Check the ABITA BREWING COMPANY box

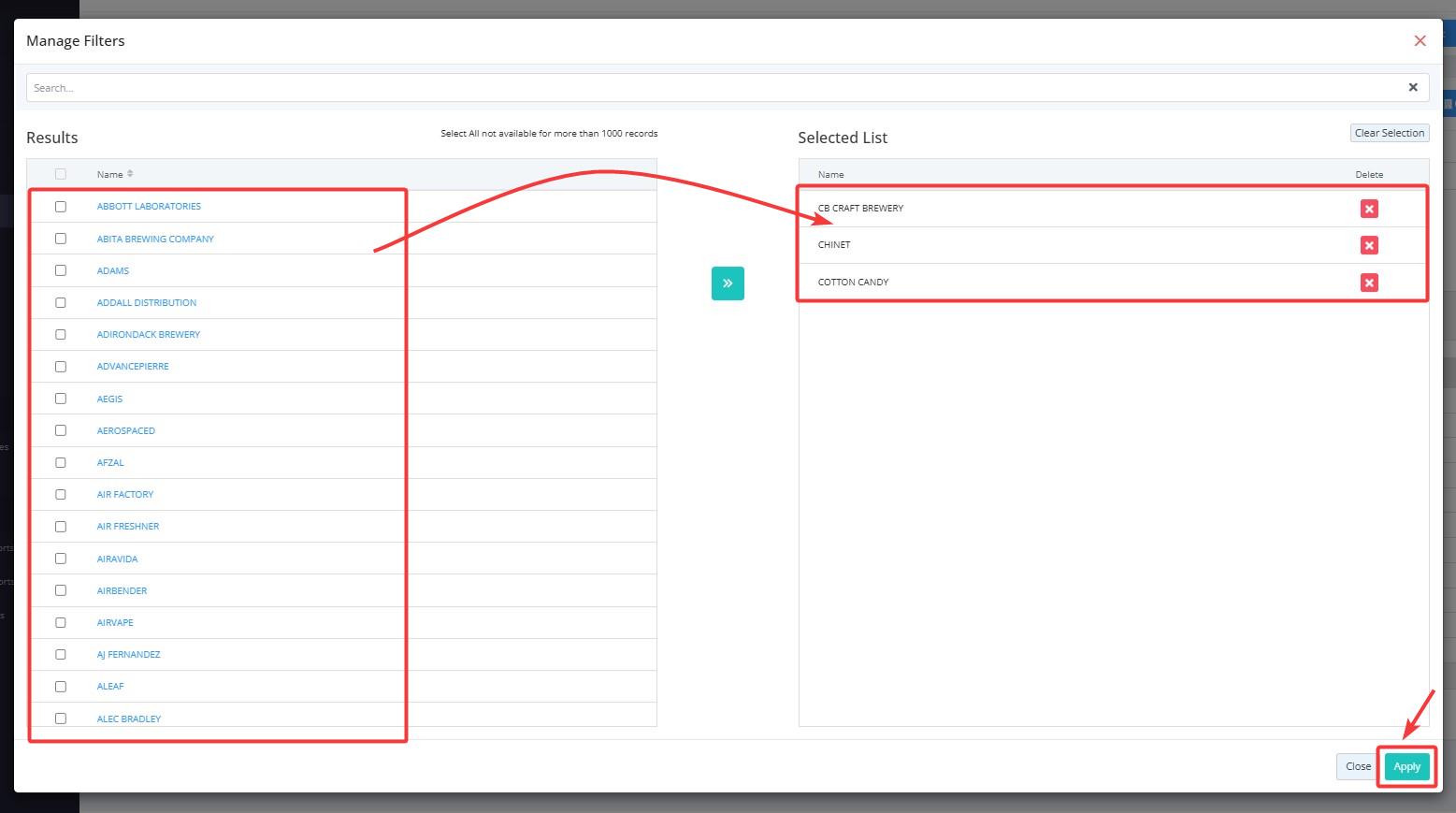(x=61, y=239)
